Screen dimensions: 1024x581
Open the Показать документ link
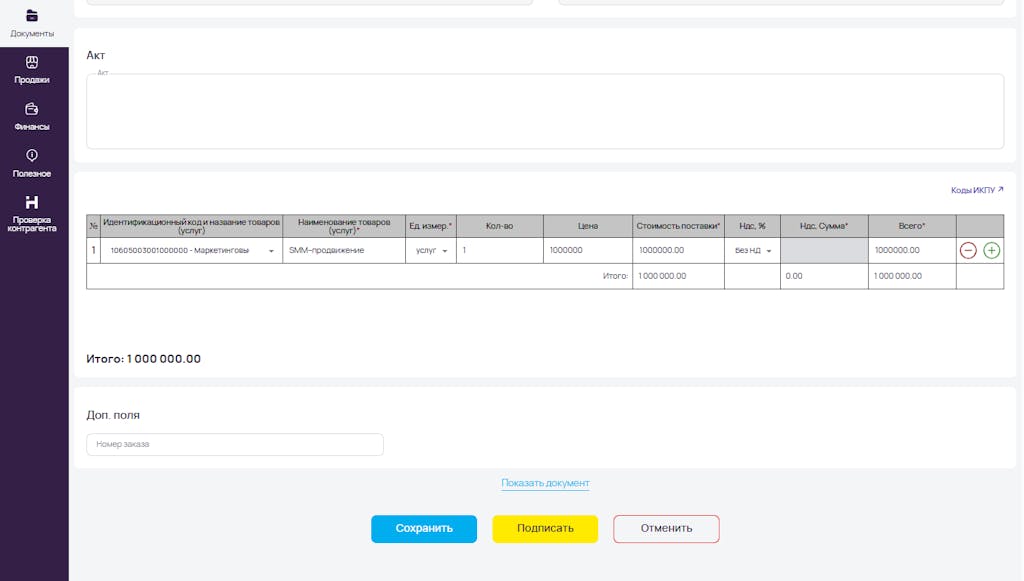[545, 483]
